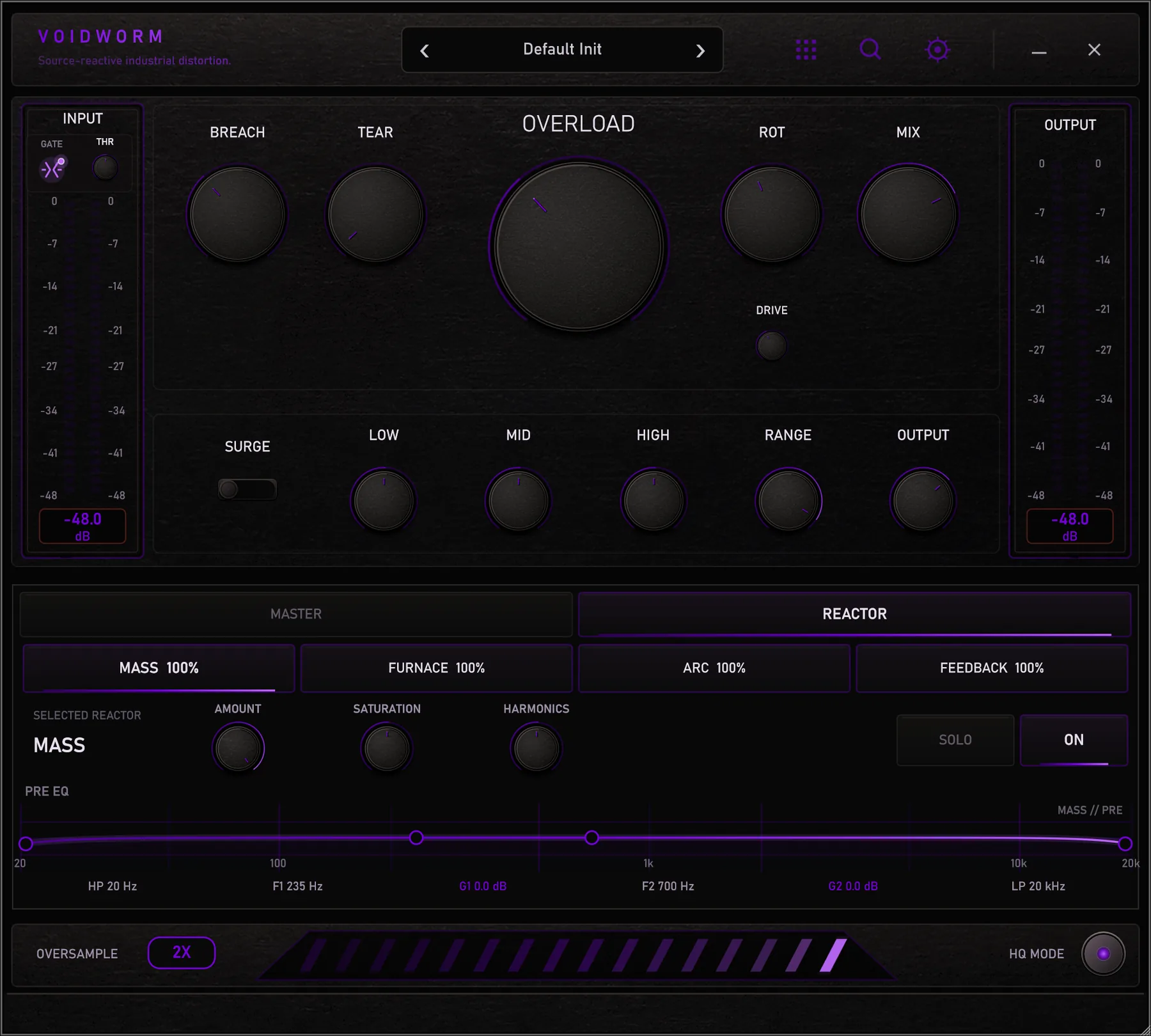Click the small DRIVE knob
1151x1036 pixels.
(772, 346)
